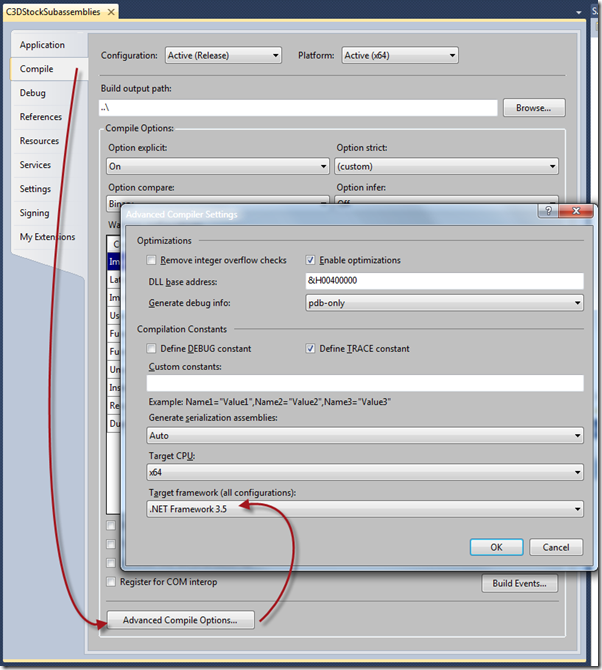
Task: Expand the Target framework dropdown
Action: pos(365,509)
